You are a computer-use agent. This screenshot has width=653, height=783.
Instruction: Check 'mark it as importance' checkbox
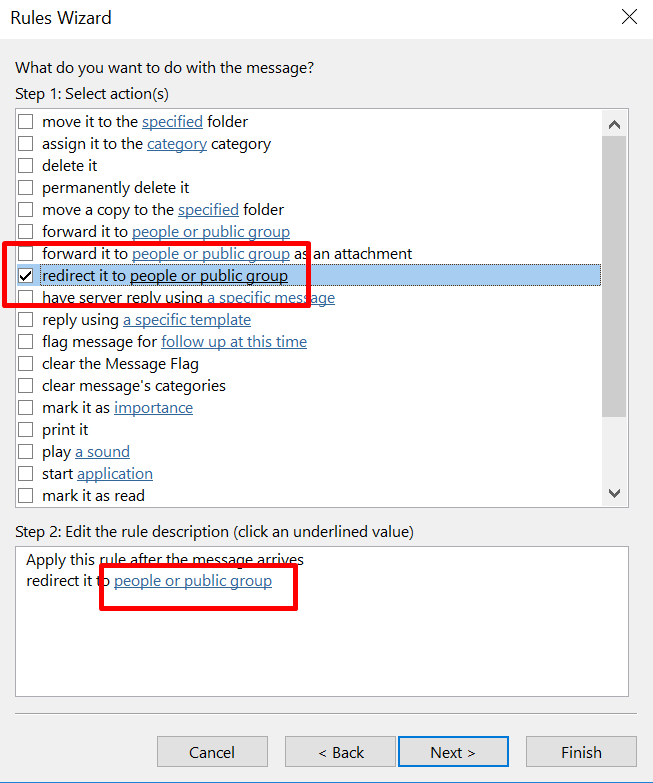coord(25,407)
